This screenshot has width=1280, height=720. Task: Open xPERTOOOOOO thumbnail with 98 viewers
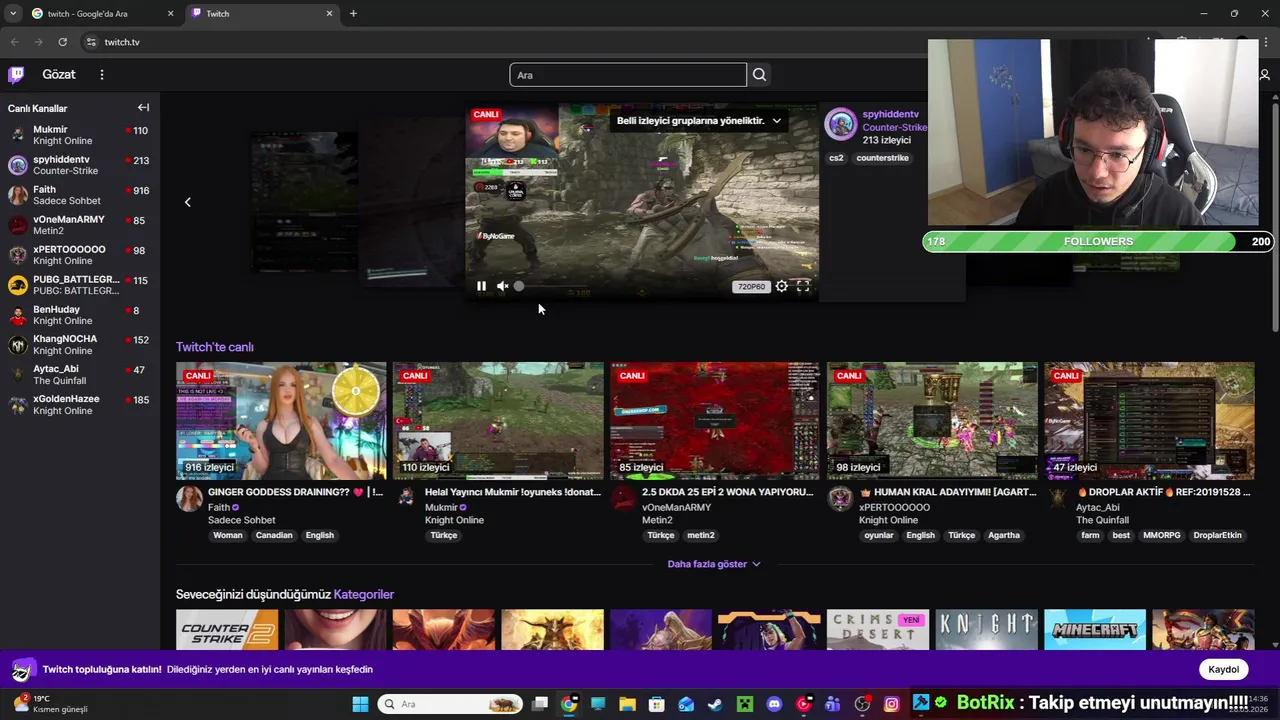pos(932,421)
